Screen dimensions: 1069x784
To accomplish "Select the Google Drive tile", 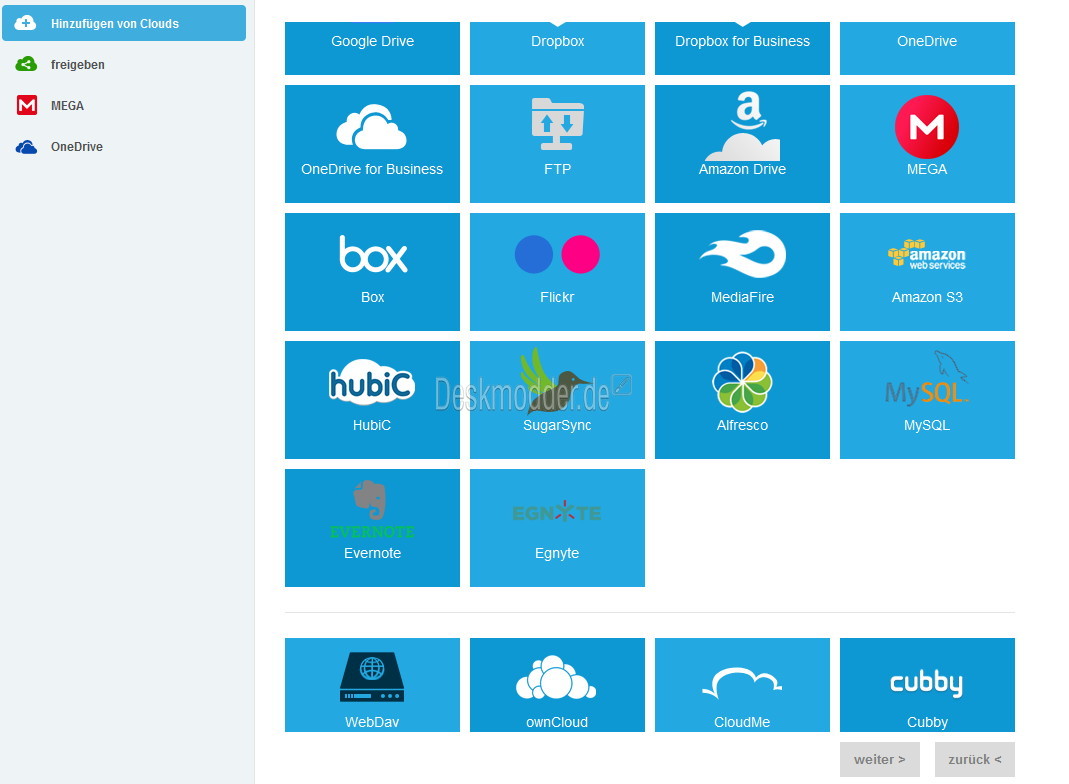I will 372,48.
